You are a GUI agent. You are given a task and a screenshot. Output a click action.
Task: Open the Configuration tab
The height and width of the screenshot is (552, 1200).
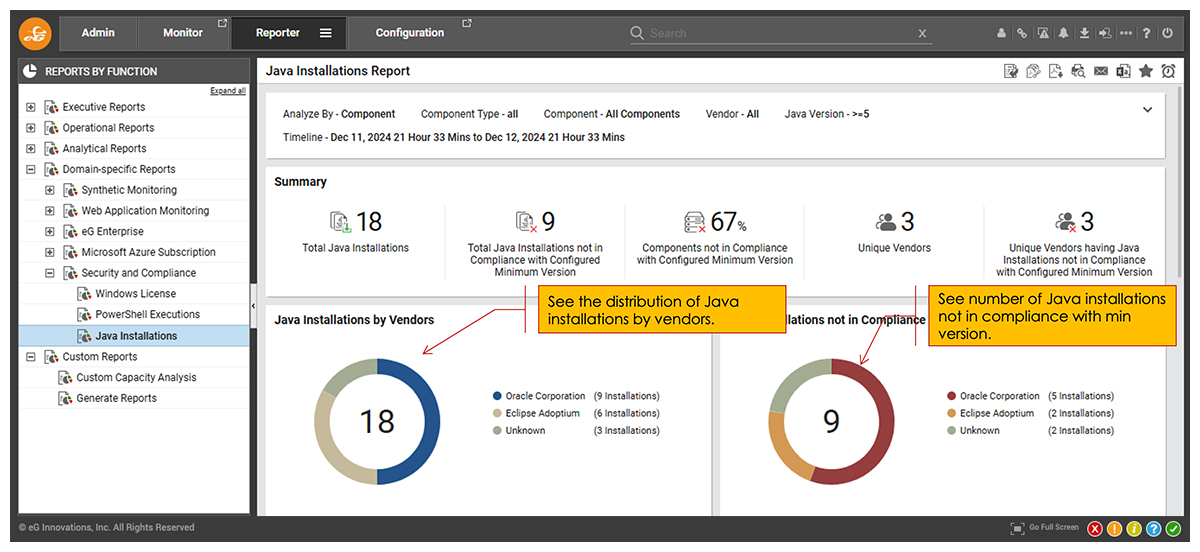point(410,33)
